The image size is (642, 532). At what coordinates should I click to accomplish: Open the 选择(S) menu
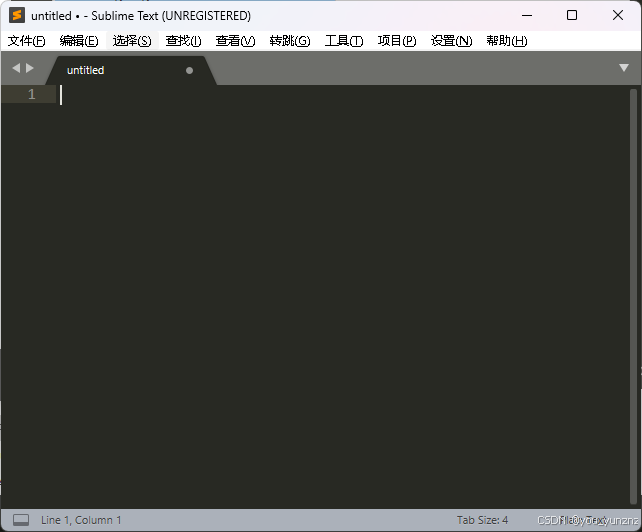pyautogui.click(x=132, y=41)
